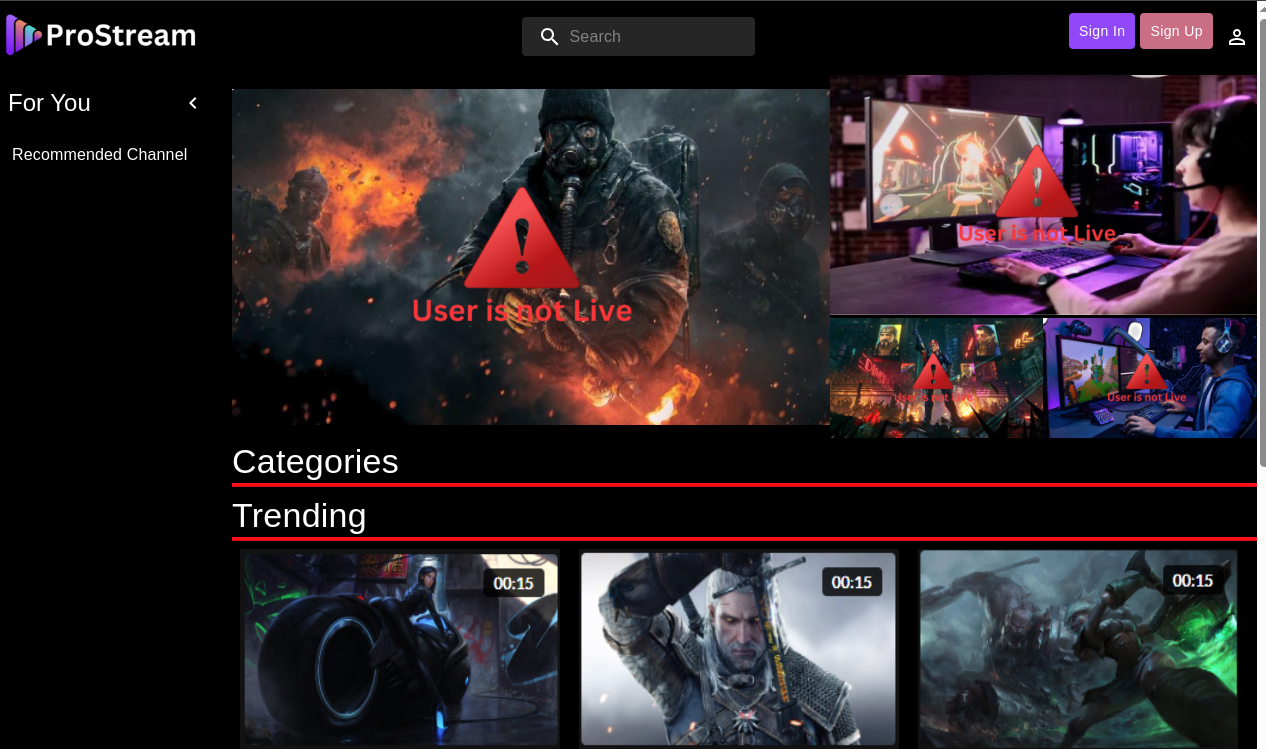
Task: Click the Sign In button
Action: pyautogui.click(x=1101, y=31)
